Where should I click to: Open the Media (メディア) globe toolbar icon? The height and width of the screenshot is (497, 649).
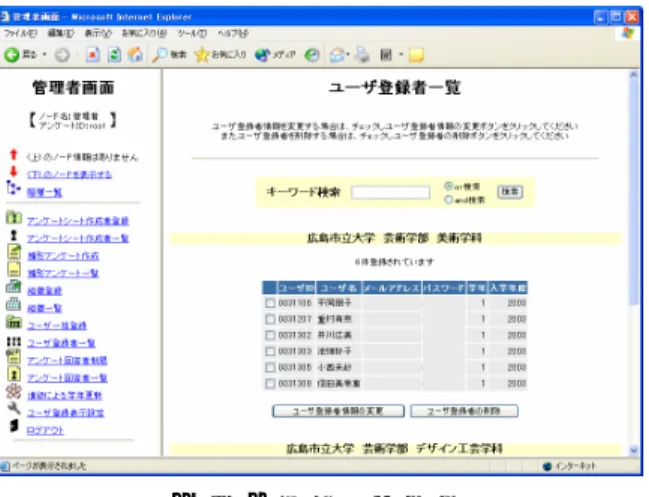click(262, 55)
